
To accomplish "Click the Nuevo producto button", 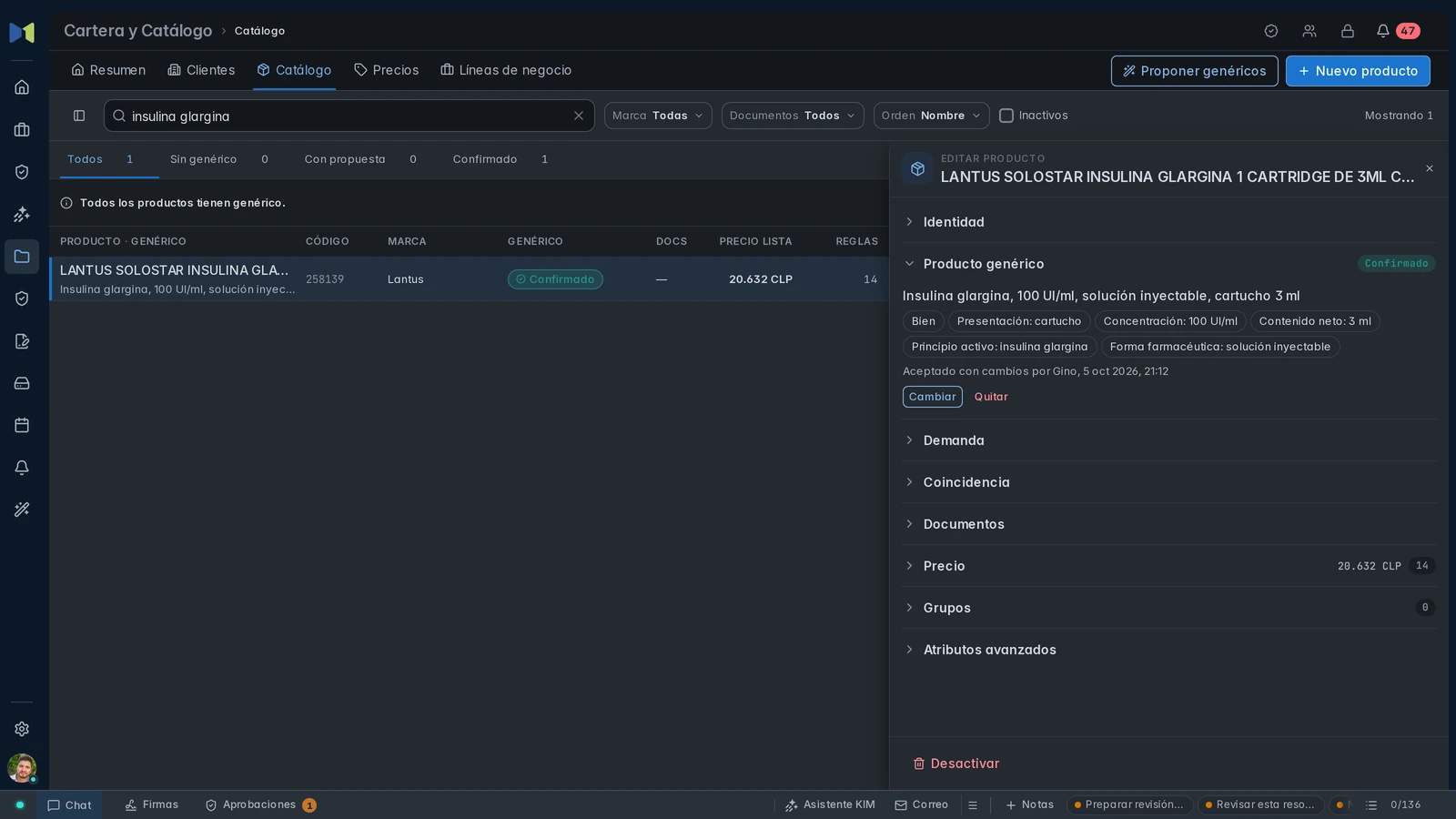I will point(1358,71).
